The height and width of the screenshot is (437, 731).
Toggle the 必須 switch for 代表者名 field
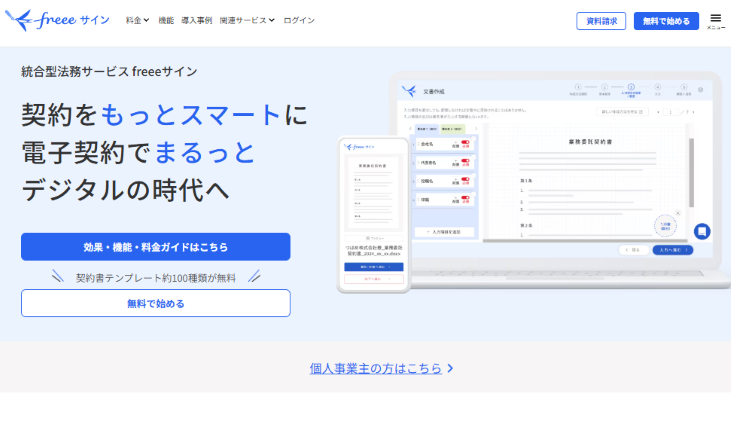(464, 162)
